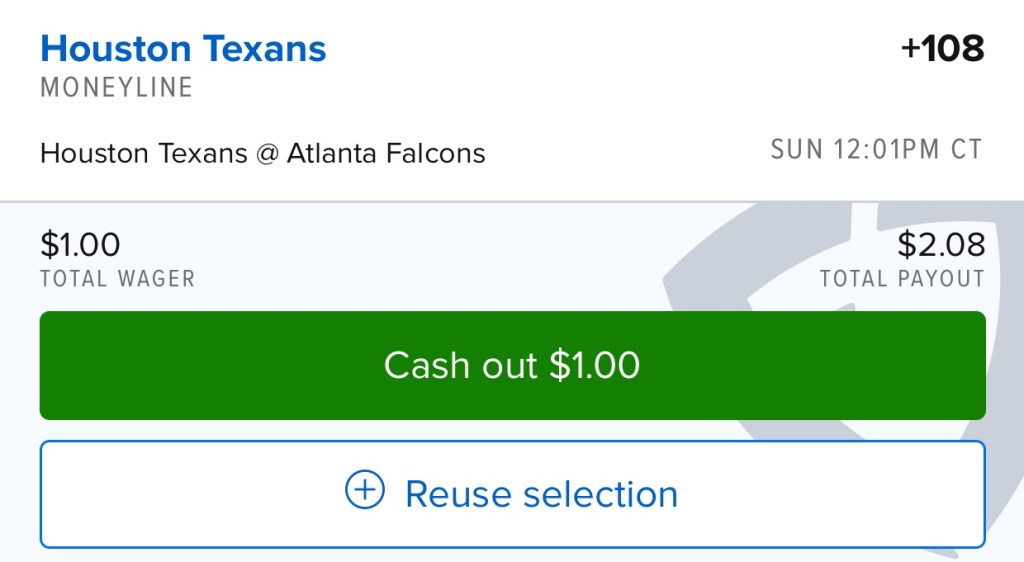The width and height of the screenshot is (1024, 562).
Task: Click the MONEYLINE bet type label
Action: 116,88
